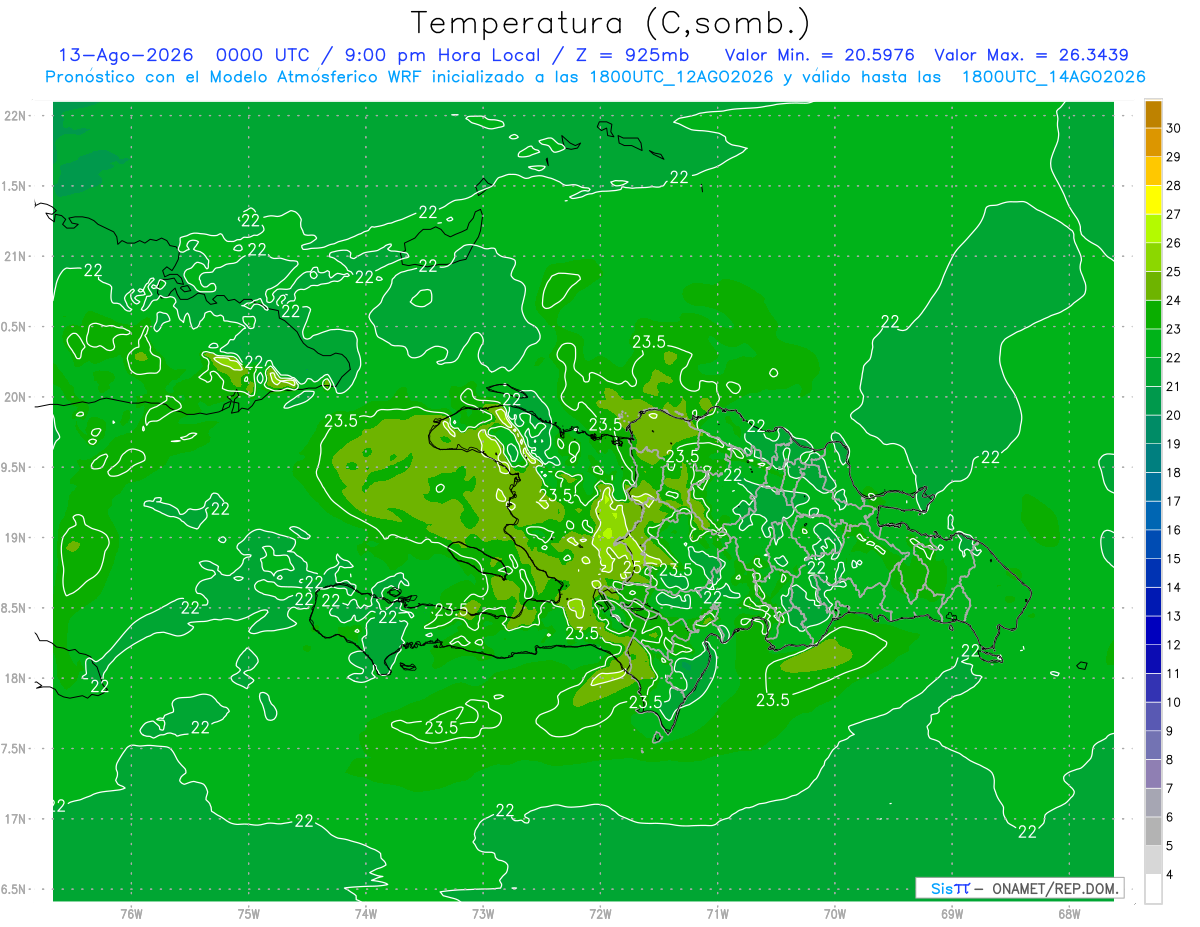Screen dimensions: 1200x927
Task: Click the 69W longitude axis label
Action: click(951, 914)
